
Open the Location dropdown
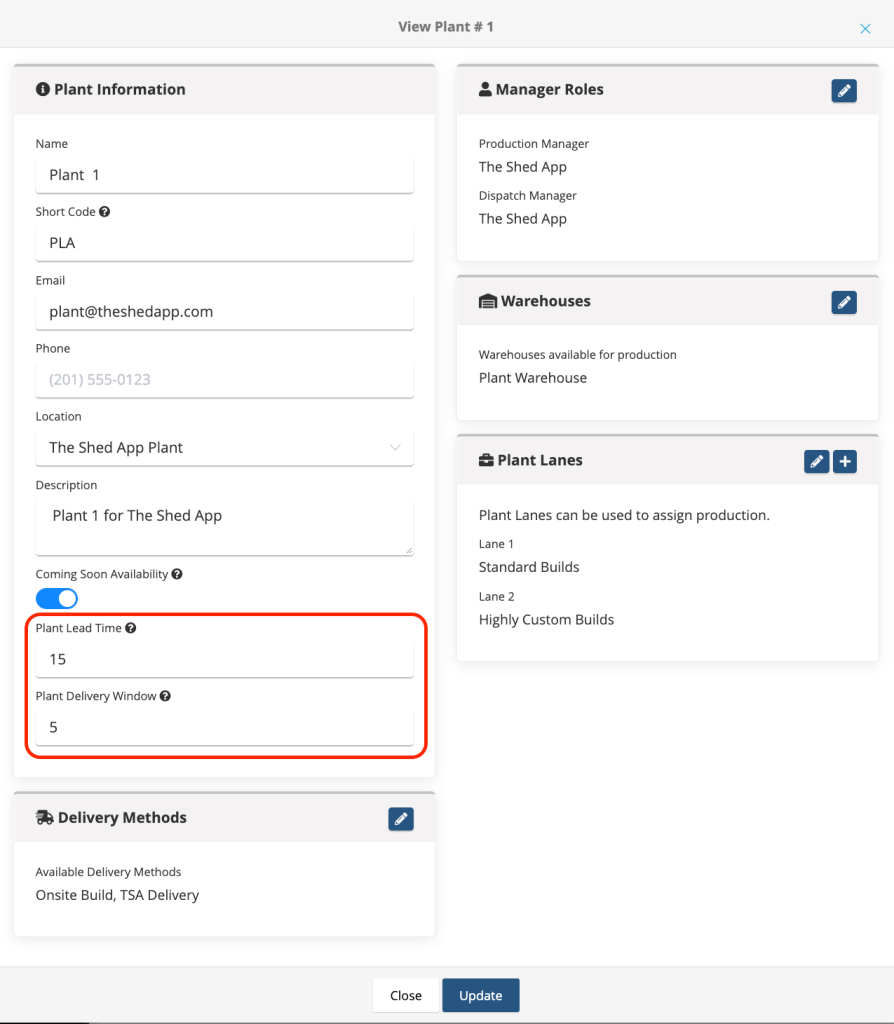[x=224, y=447]
